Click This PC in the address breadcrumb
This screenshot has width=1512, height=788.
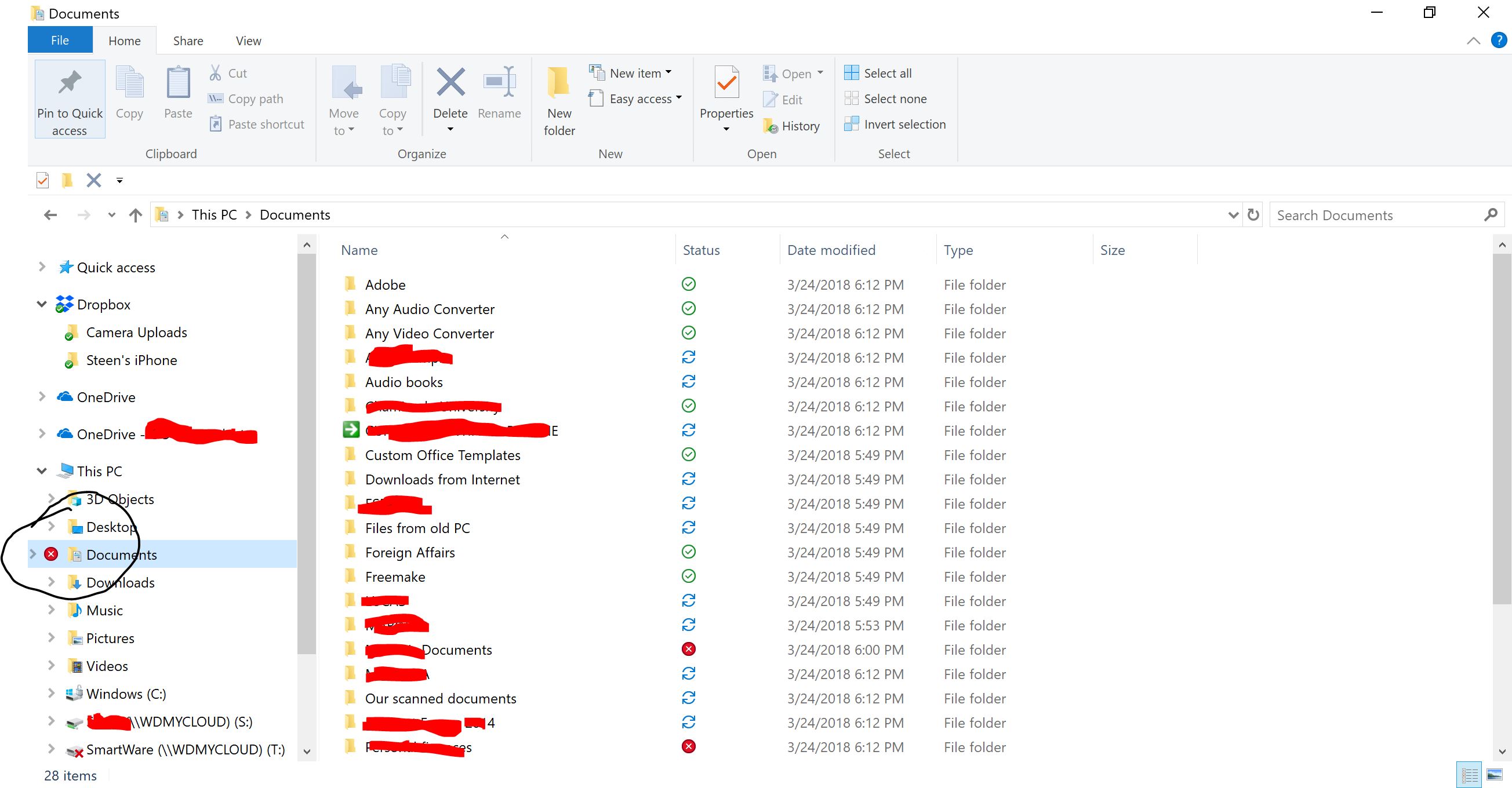pyautogui.click(x=215, y=215)
